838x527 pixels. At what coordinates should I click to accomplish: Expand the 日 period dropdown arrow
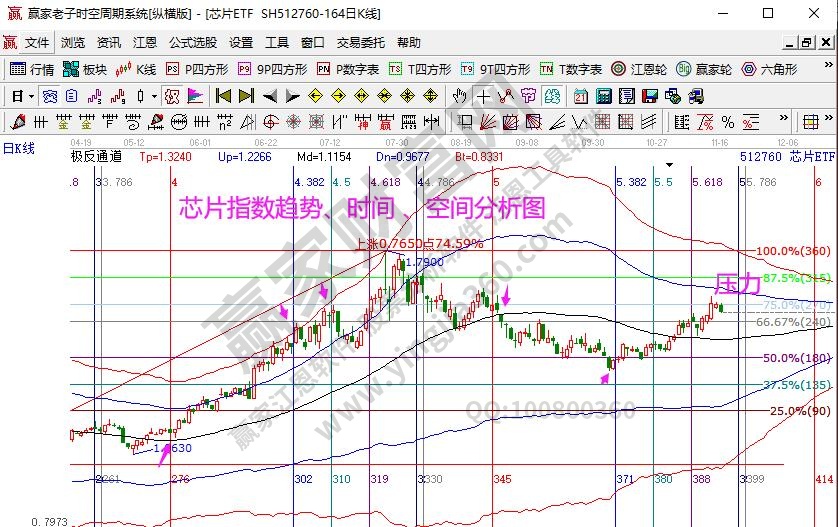click(31, 96)
